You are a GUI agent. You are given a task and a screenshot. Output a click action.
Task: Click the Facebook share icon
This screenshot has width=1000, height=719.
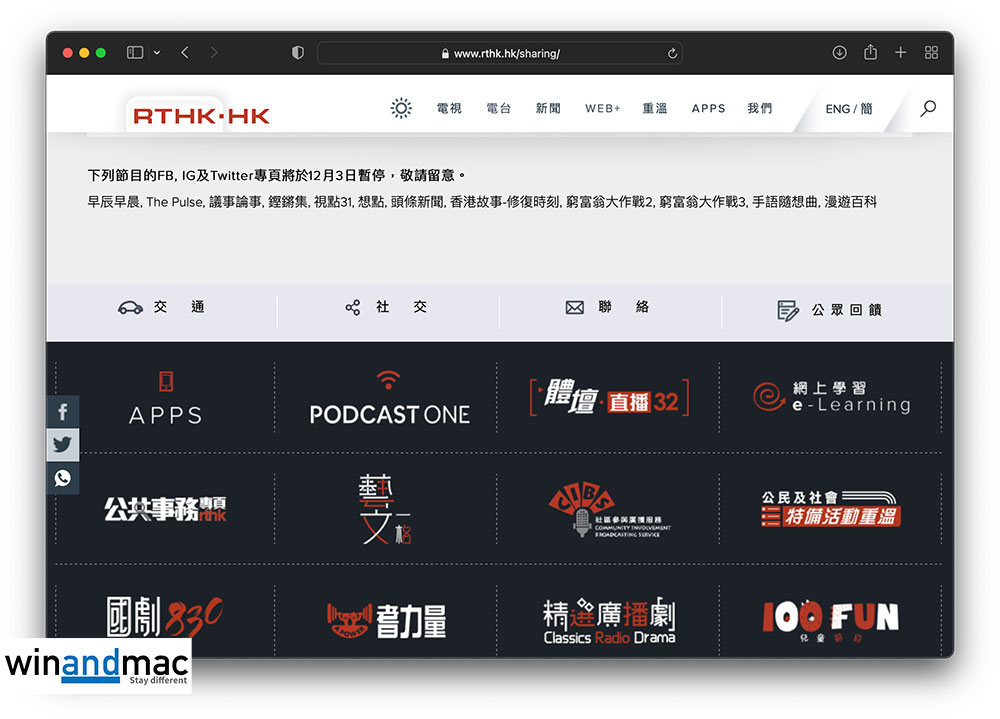click(63, 412)
